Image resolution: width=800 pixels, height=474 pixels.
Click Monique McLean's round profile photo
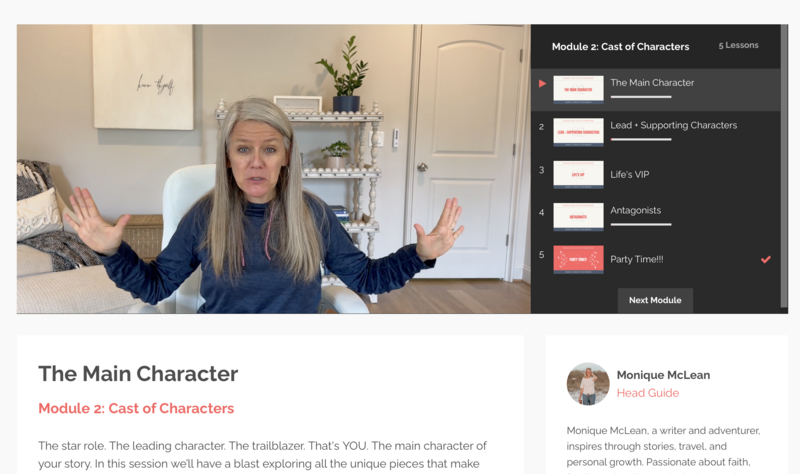coord(588,384)
